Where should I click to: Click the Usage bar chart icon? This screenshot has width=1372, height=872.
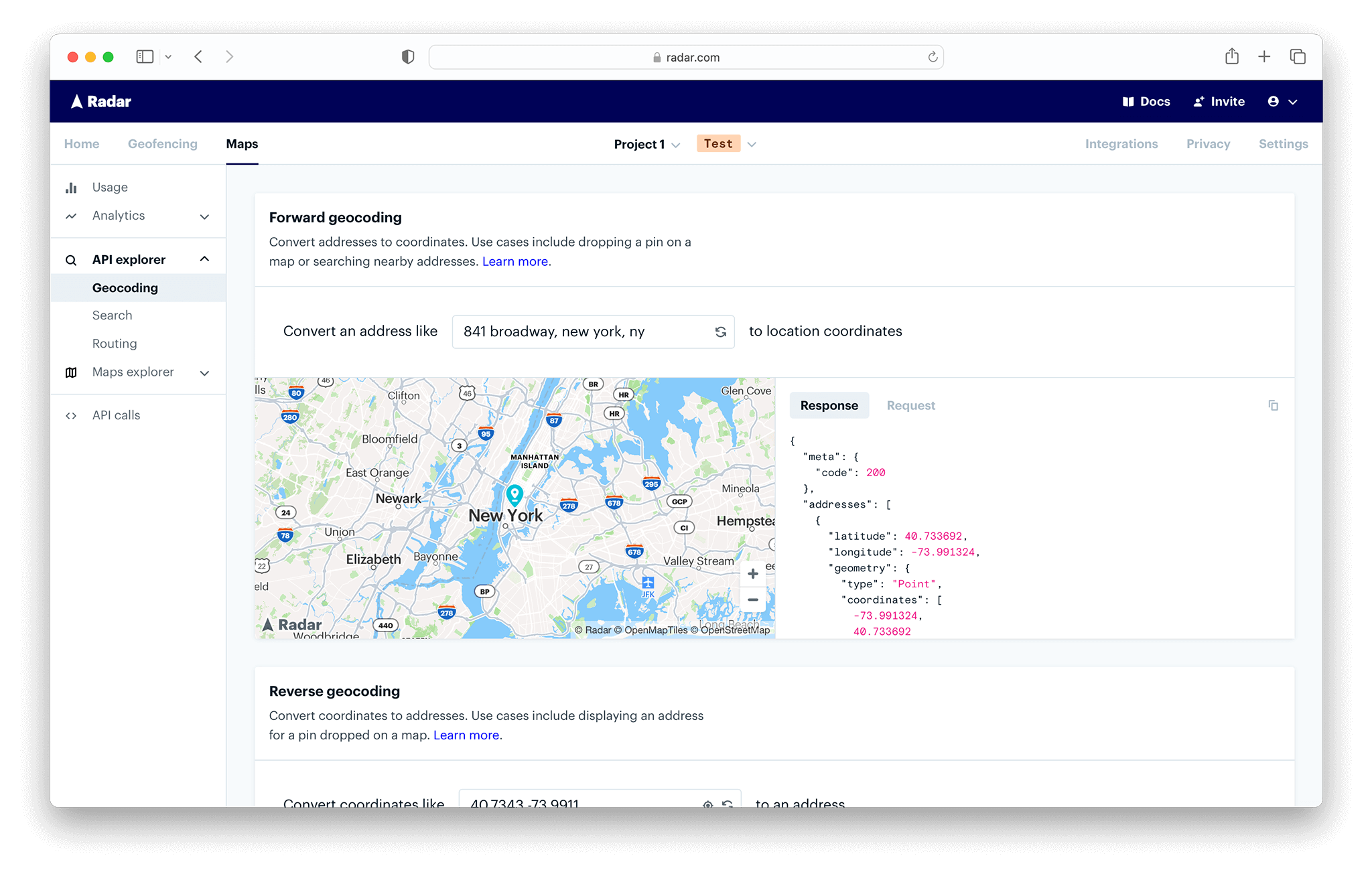coord(71,188)
